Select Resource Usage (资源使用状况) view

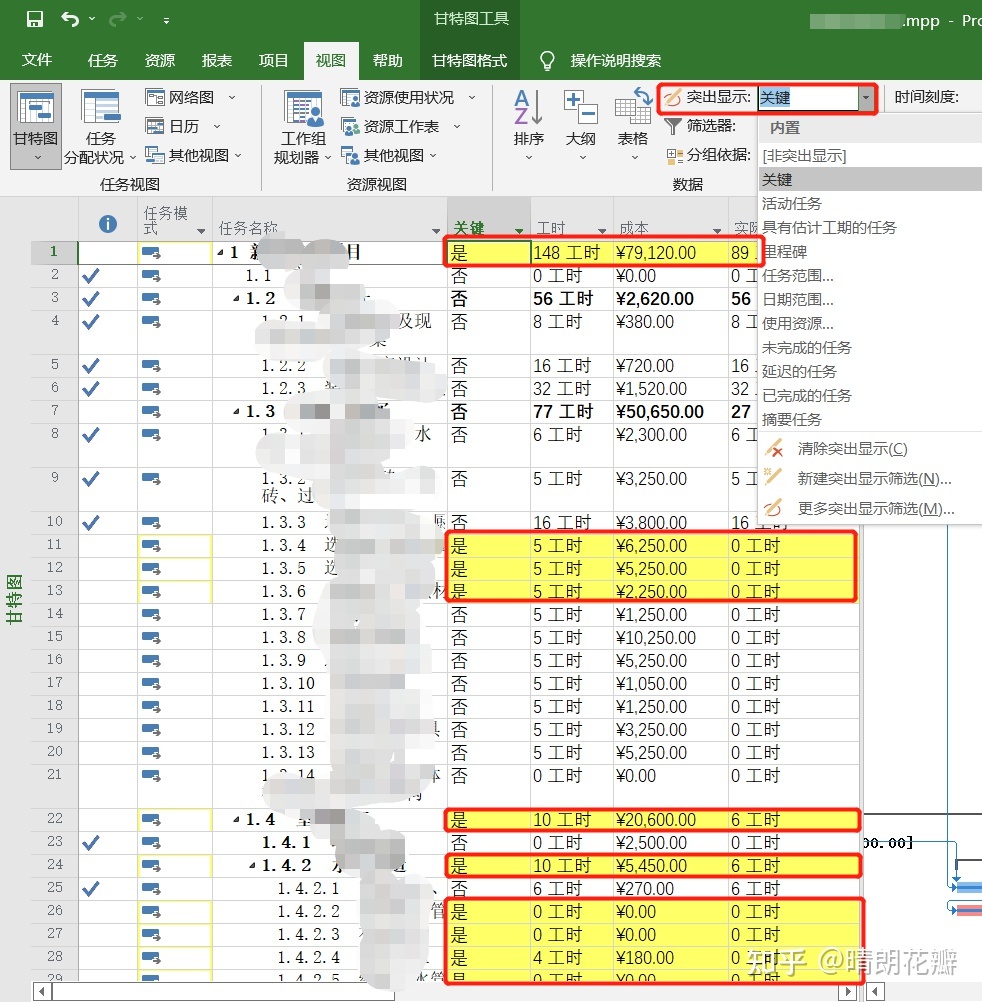[x=408, y=97]
